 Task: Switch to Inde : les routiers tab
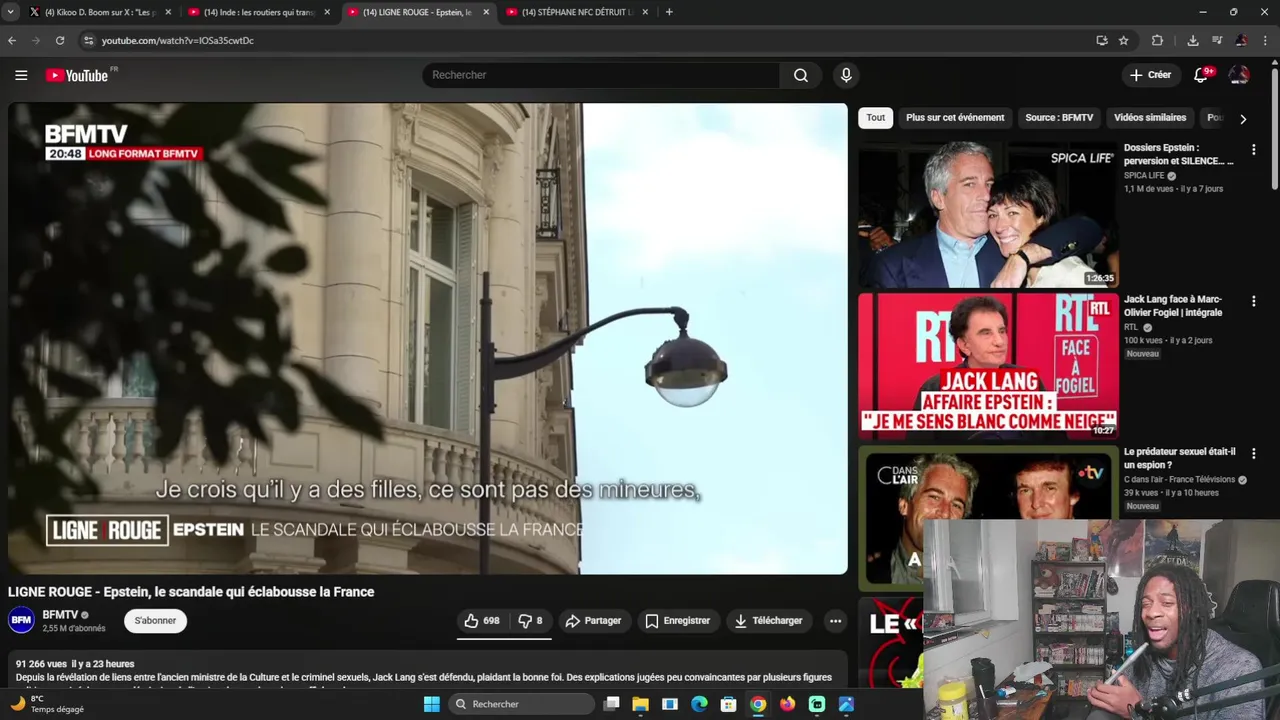(257, 12)
